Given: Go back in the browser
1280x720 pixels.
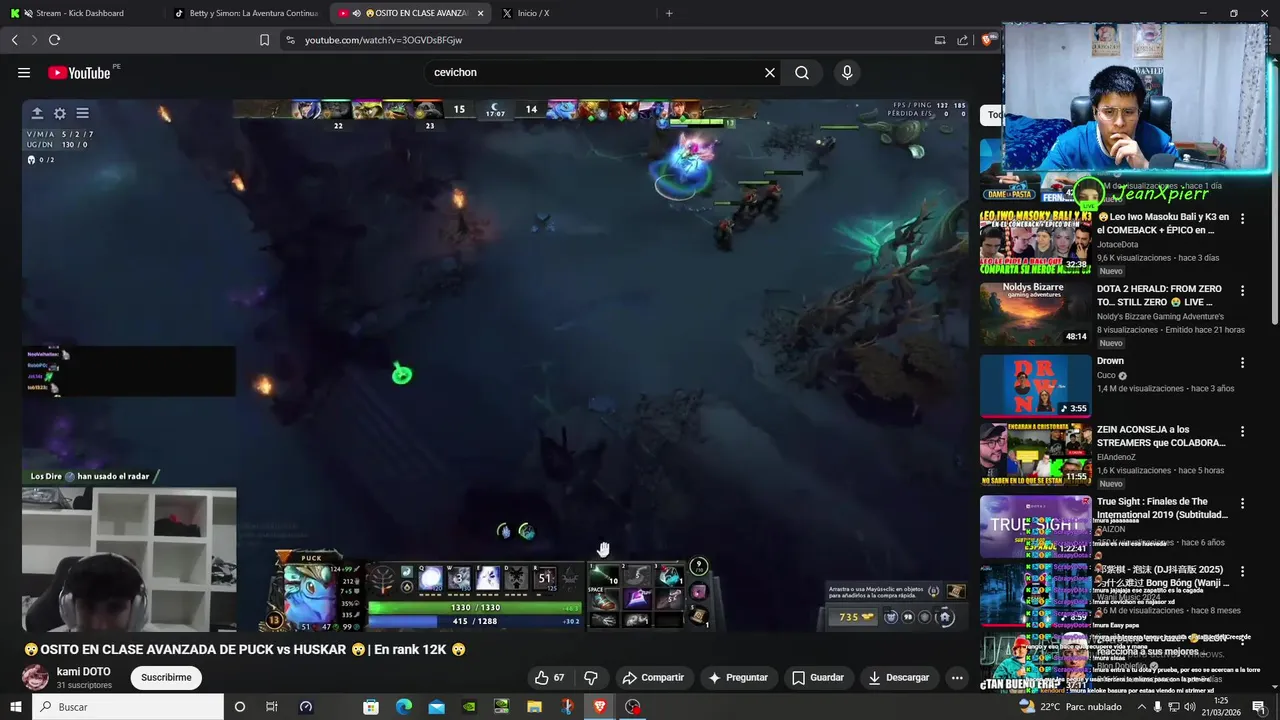Looking at the screenshot, I should (14, 40).
